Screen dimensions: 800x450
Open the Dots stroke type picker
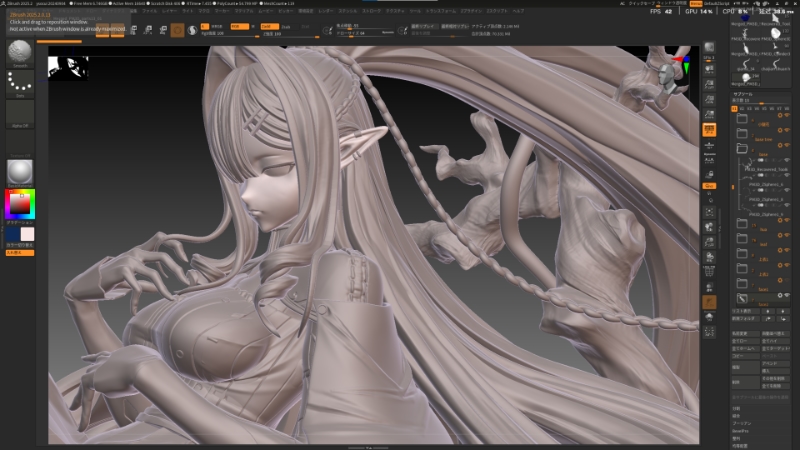pos(20,83)
